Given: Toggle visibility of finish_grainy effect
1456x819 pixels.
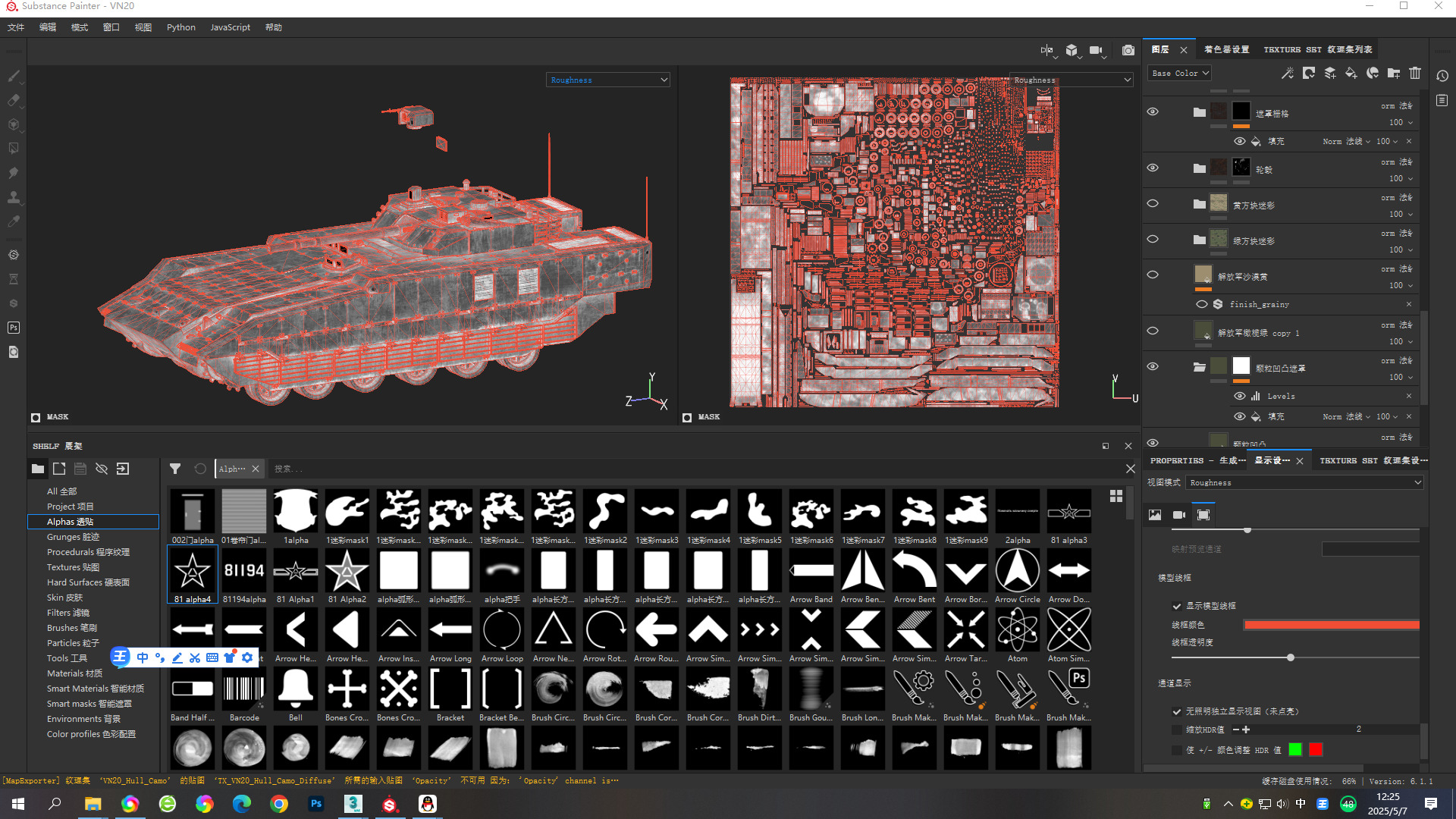Looking at the screenshot, I should click(x=1202, y=304).
